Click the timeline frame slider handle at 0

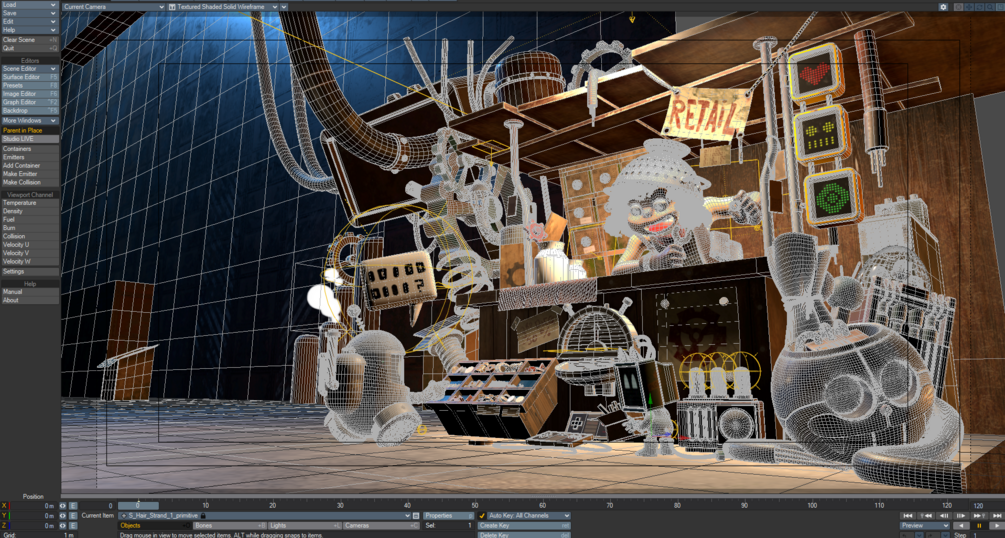137,506
